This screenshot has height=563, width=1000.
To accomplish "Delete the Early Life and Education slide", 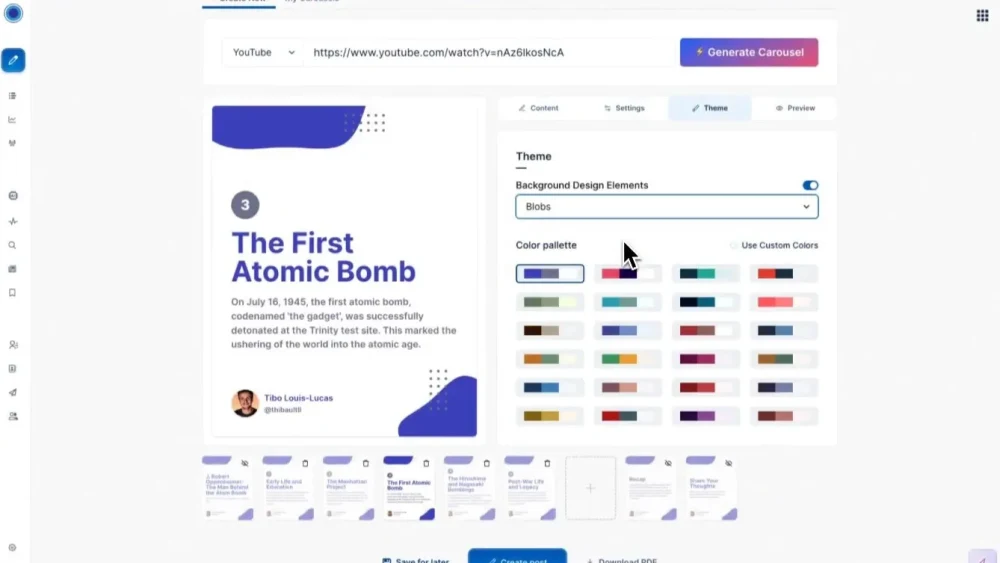I will (305, 464).
